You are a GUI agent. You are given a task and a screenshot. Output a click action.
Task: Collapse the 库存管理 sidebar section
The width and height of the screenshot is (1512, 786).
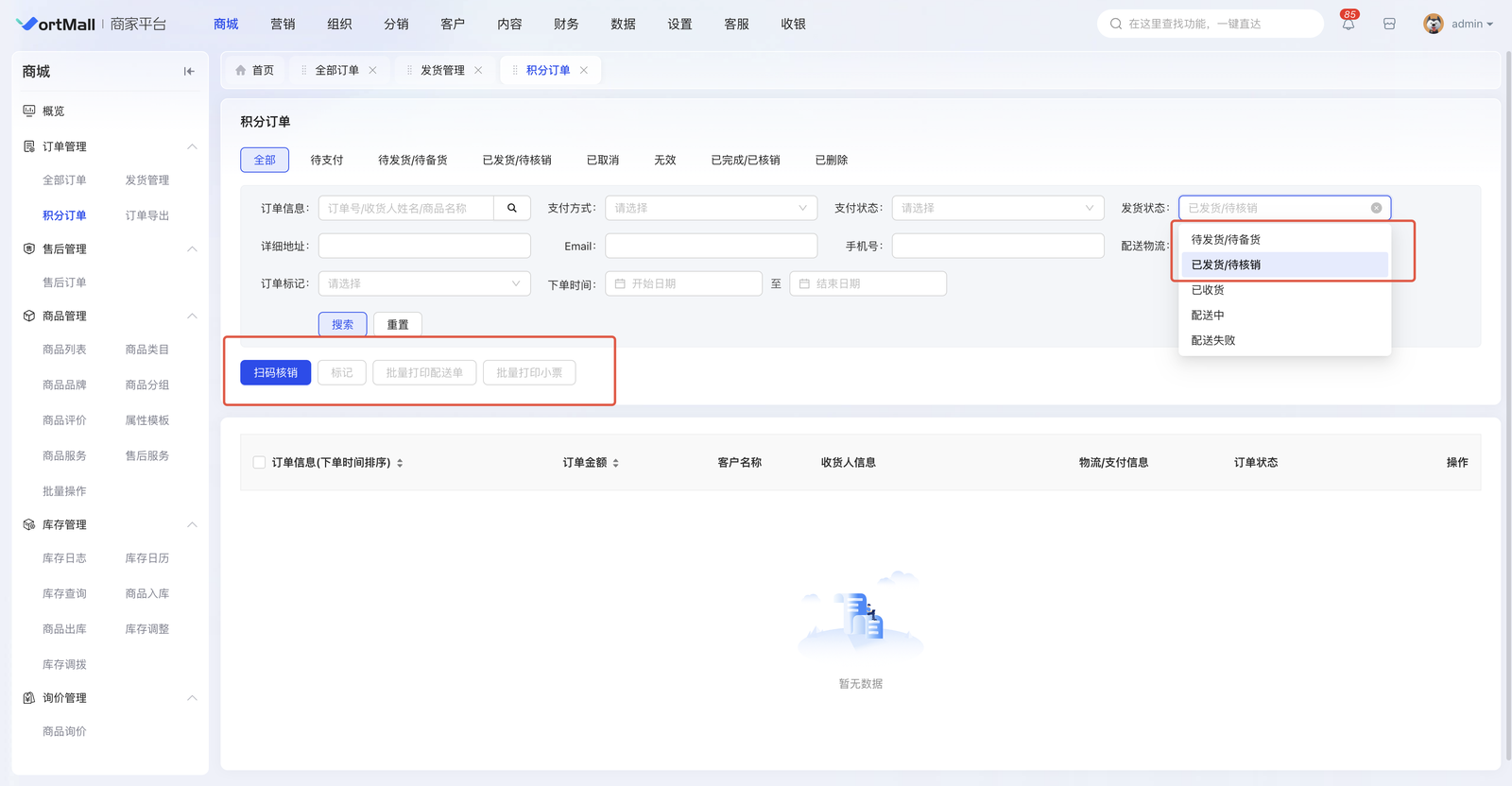[192, 525]
